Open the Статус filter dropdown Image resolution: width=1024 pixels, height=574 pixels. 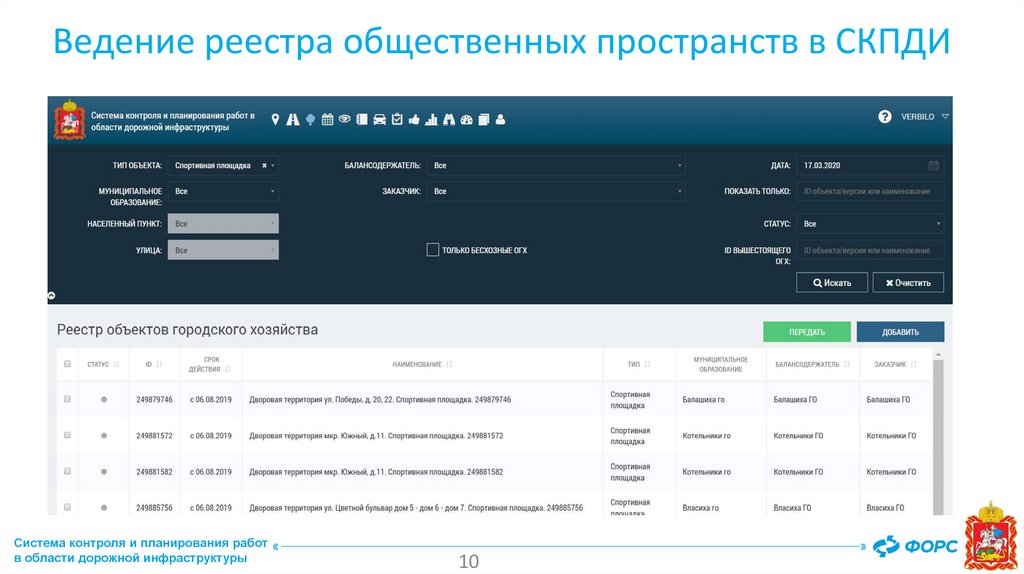click(x=871, y=224)
